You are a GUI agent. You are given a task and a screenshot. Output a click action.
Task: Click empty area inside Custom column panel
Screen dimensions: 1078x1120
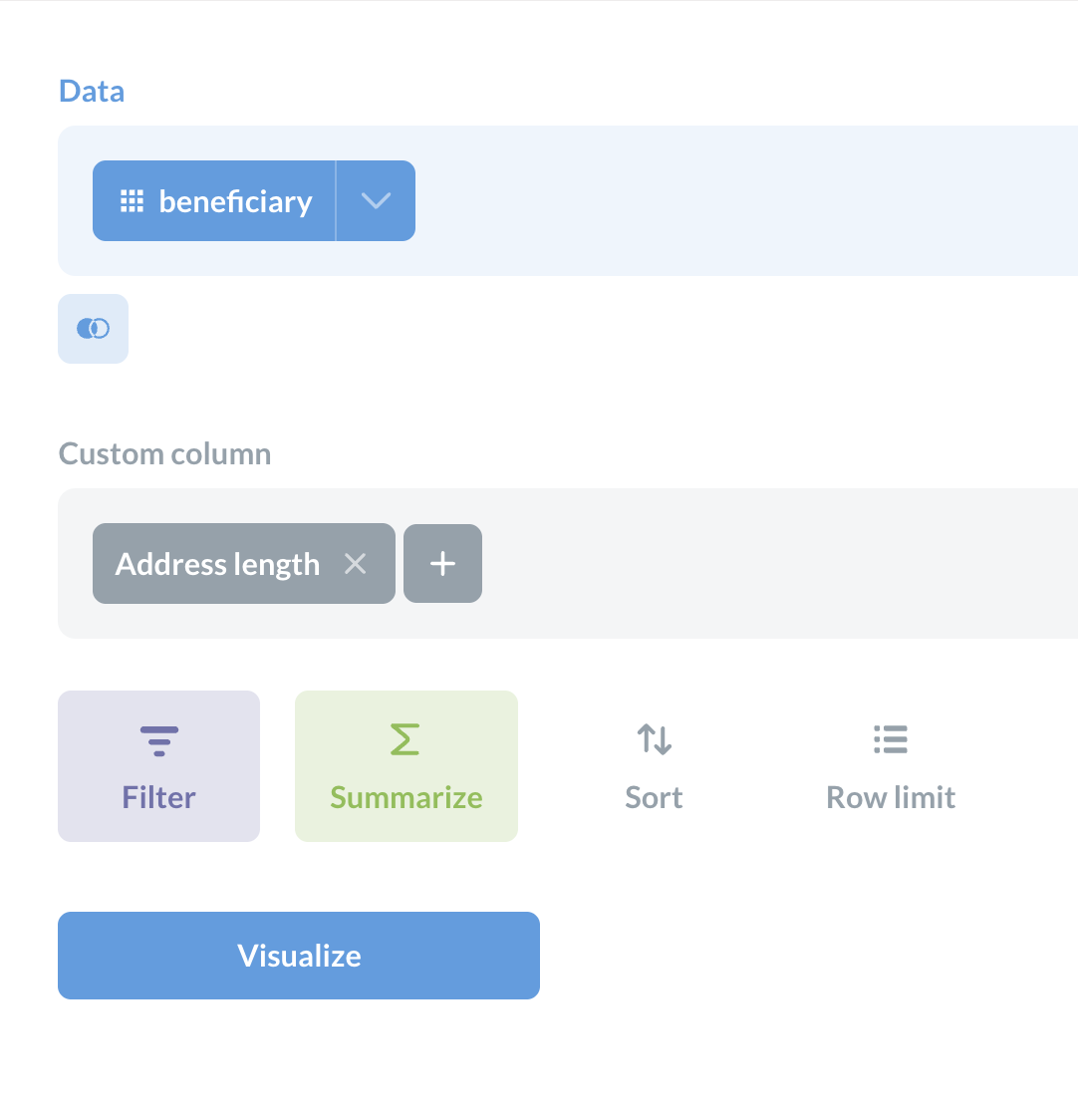[x=779, y=564]
